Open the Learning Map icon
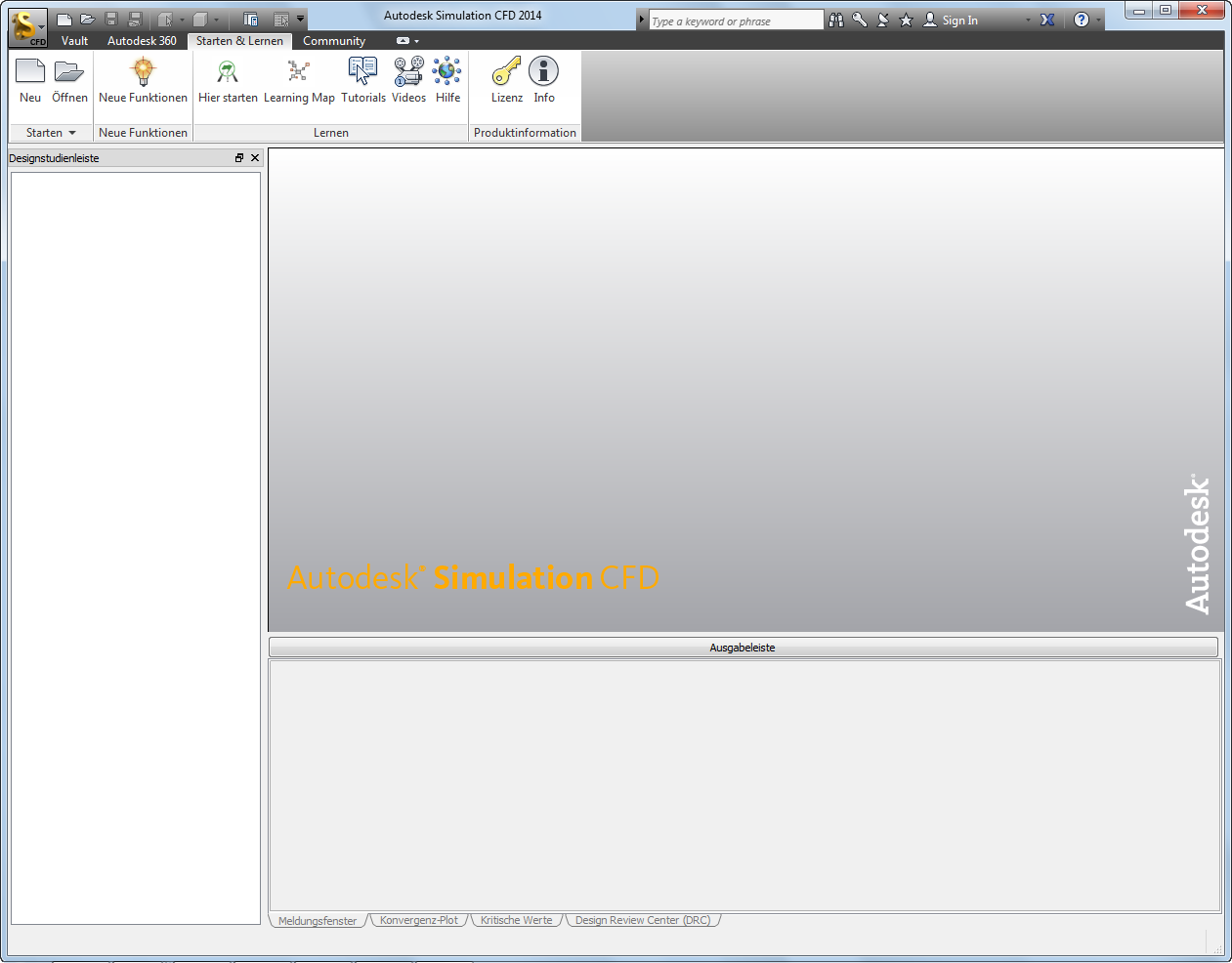Screen dimensions: 1232x963 coord(299,72)
